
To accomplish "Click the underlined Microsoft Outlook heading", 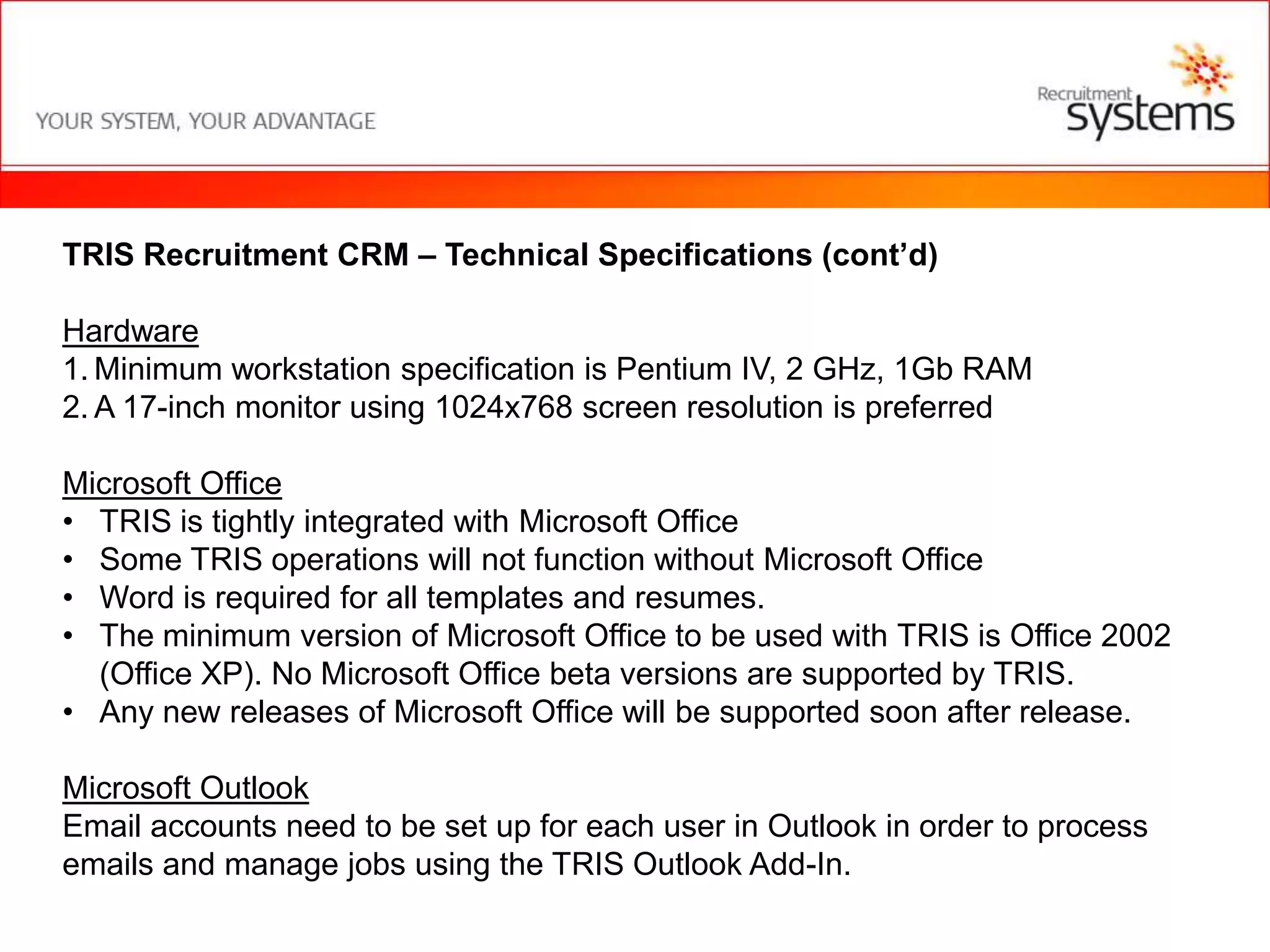I will coord(185,788).
